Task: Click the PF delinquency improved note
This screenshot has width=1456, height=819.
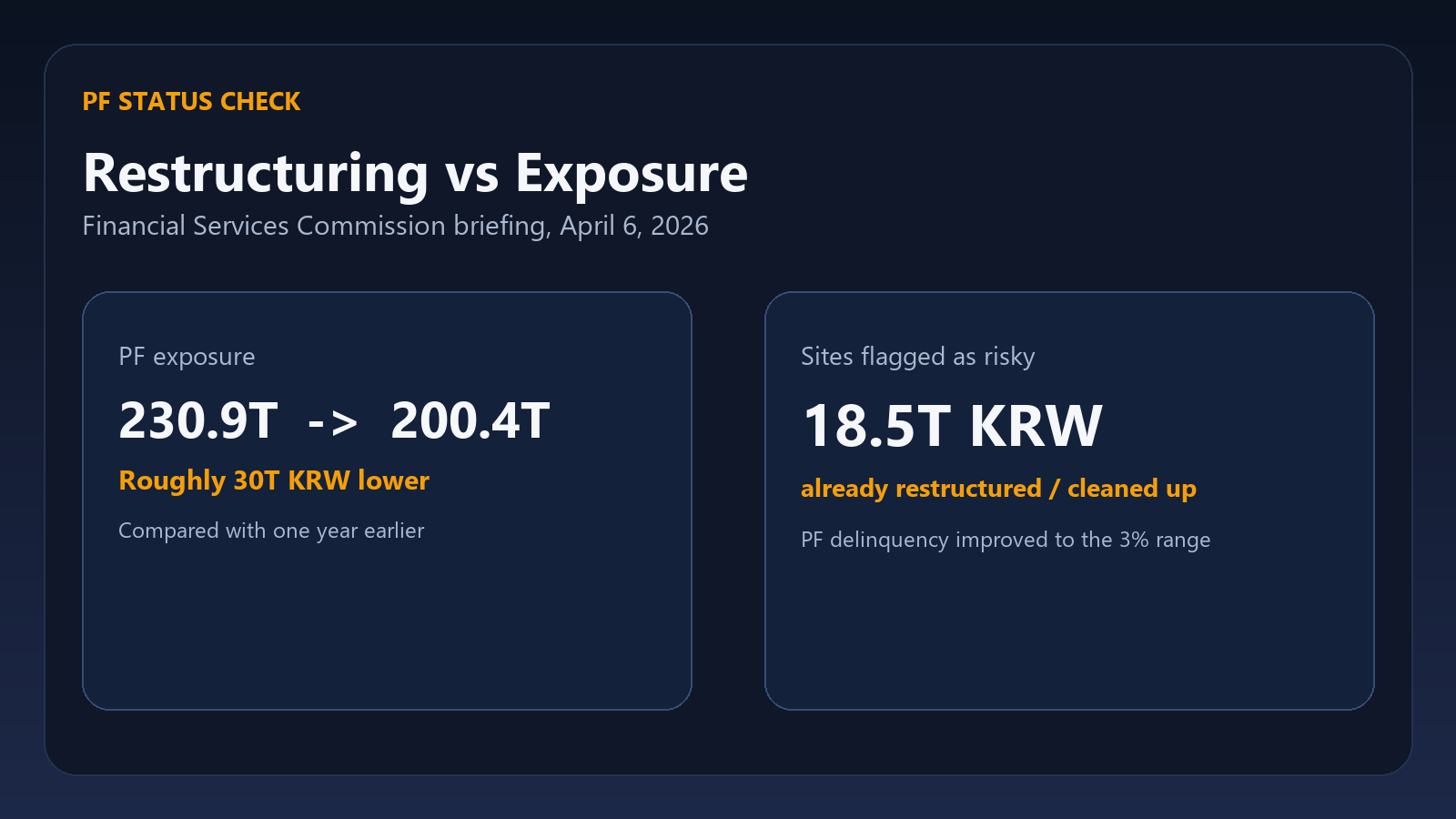Action: 1006,540
